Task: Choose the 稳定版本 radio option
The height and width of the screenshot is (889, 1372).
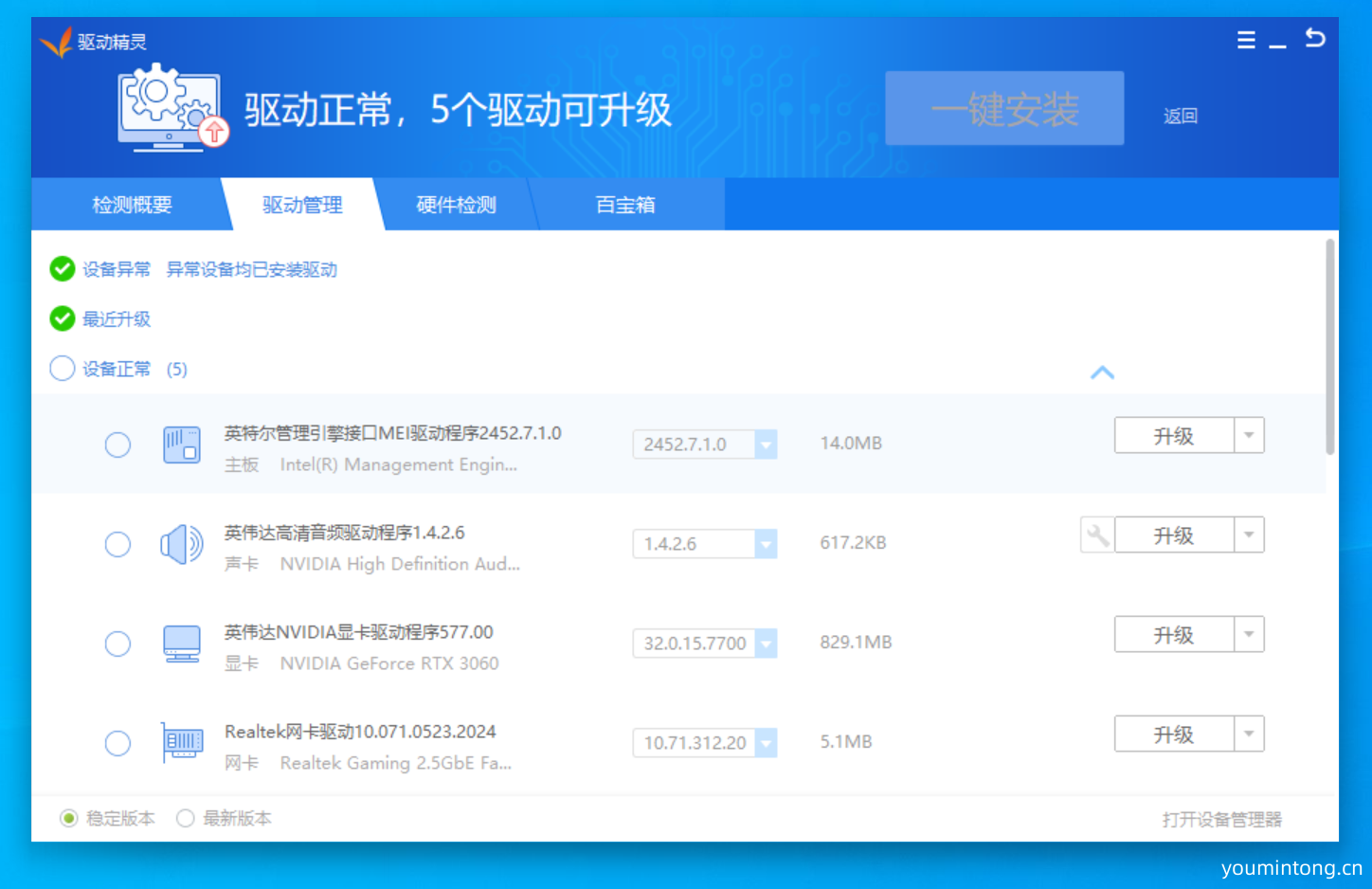Action: point(68,818)
